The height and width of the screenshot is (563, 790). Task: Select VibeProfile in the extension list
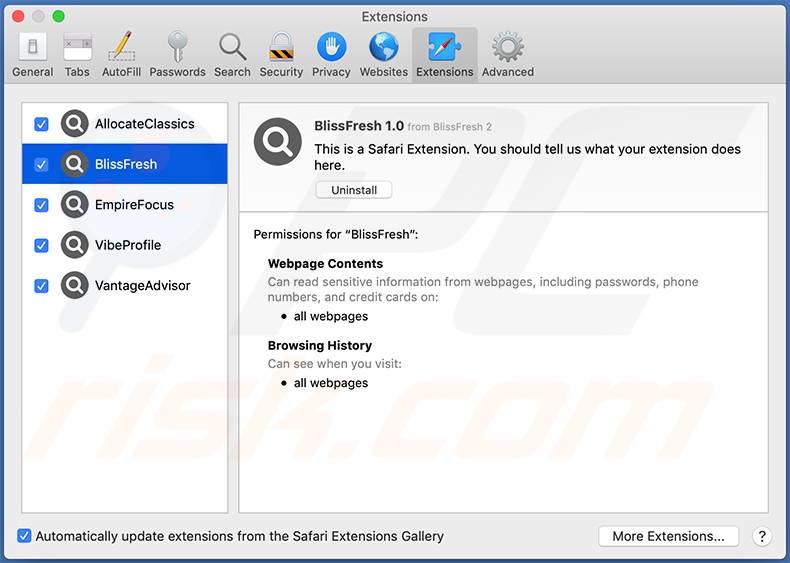[125, 245]
